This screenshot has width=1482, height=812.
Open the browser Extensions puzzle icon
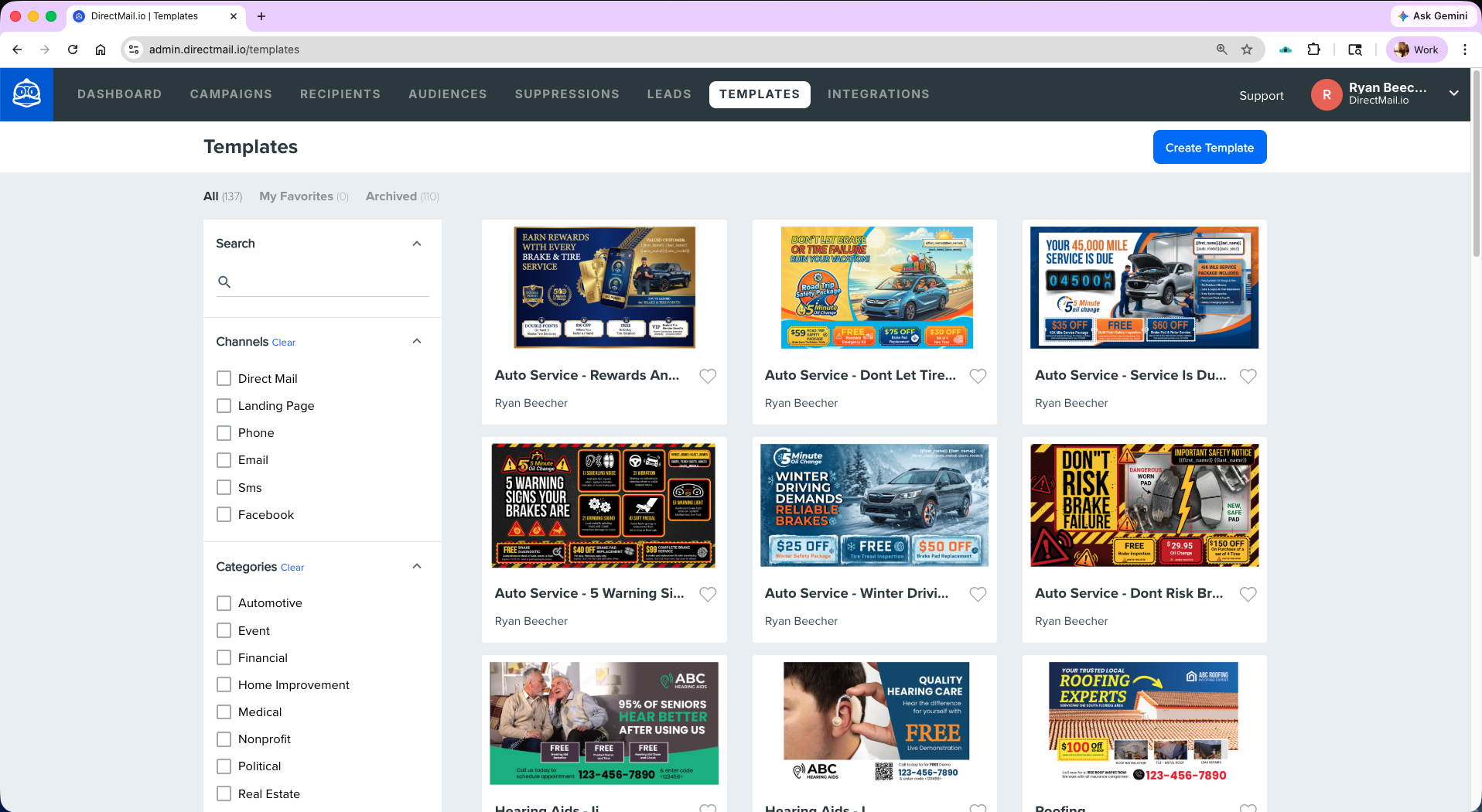click(x=1313, y=49)
